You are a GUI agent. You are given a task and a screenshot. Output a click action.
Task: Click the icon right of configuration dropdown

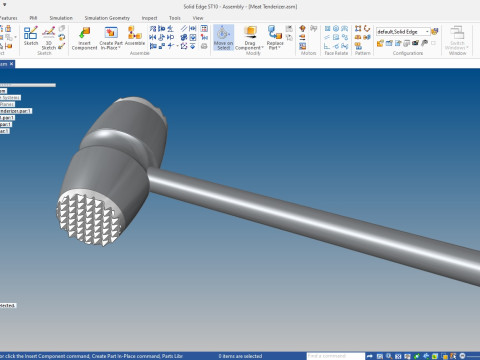coord(435,32)
